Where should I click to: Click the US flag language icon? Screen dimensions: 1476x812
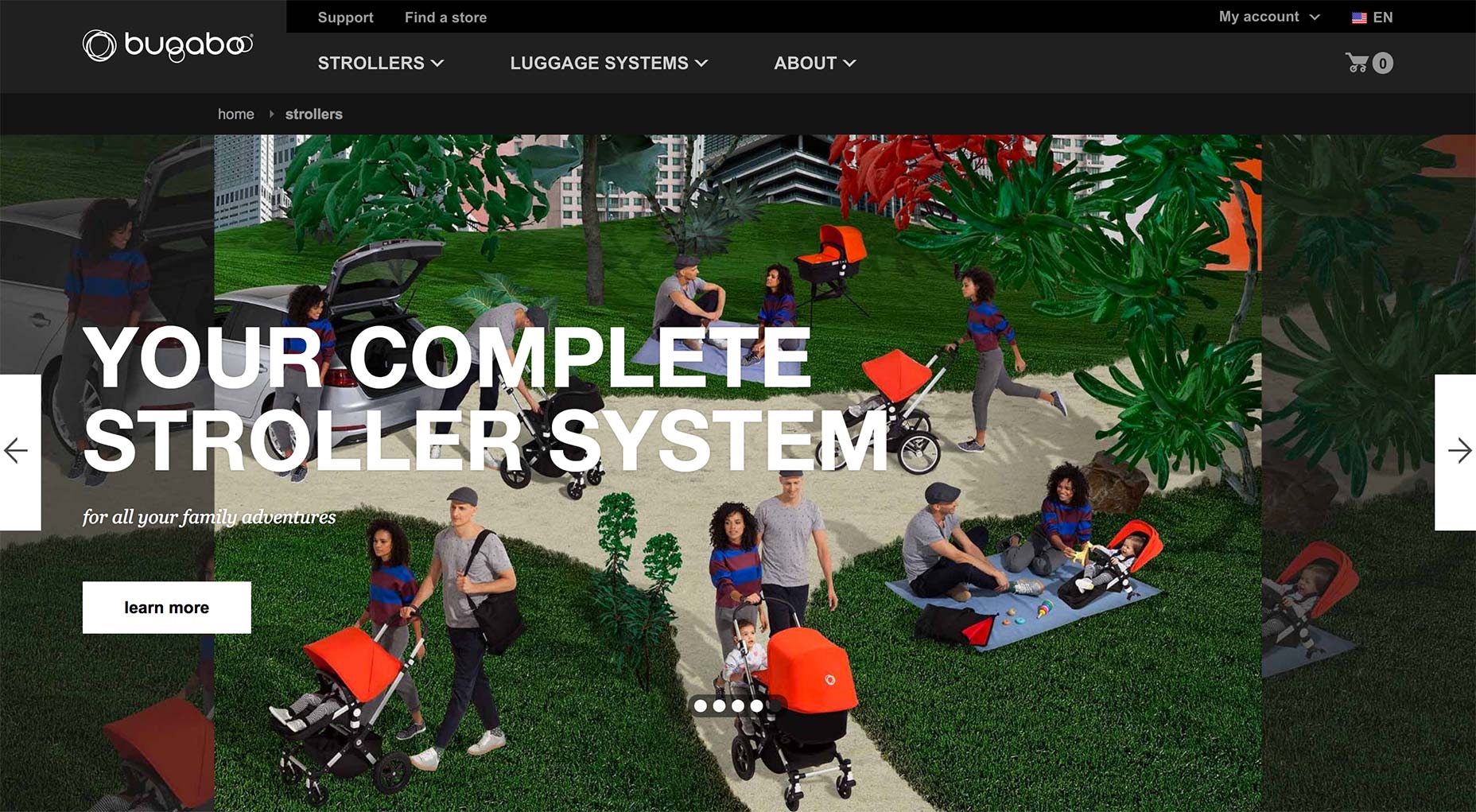click(1359, 17)
